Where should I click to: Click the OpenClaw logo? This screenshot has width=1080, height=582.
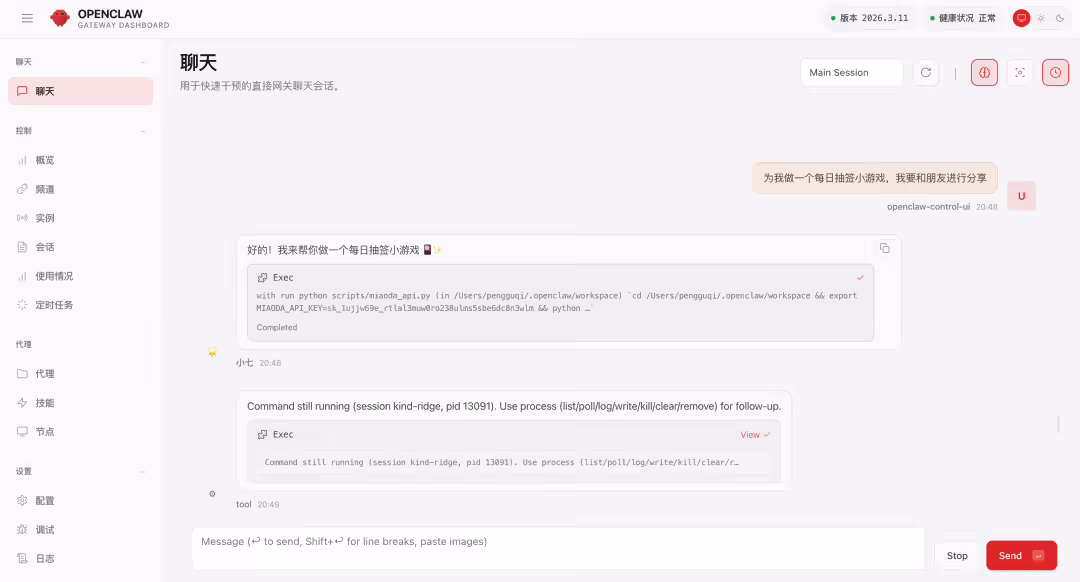click(x=59, y=17)
